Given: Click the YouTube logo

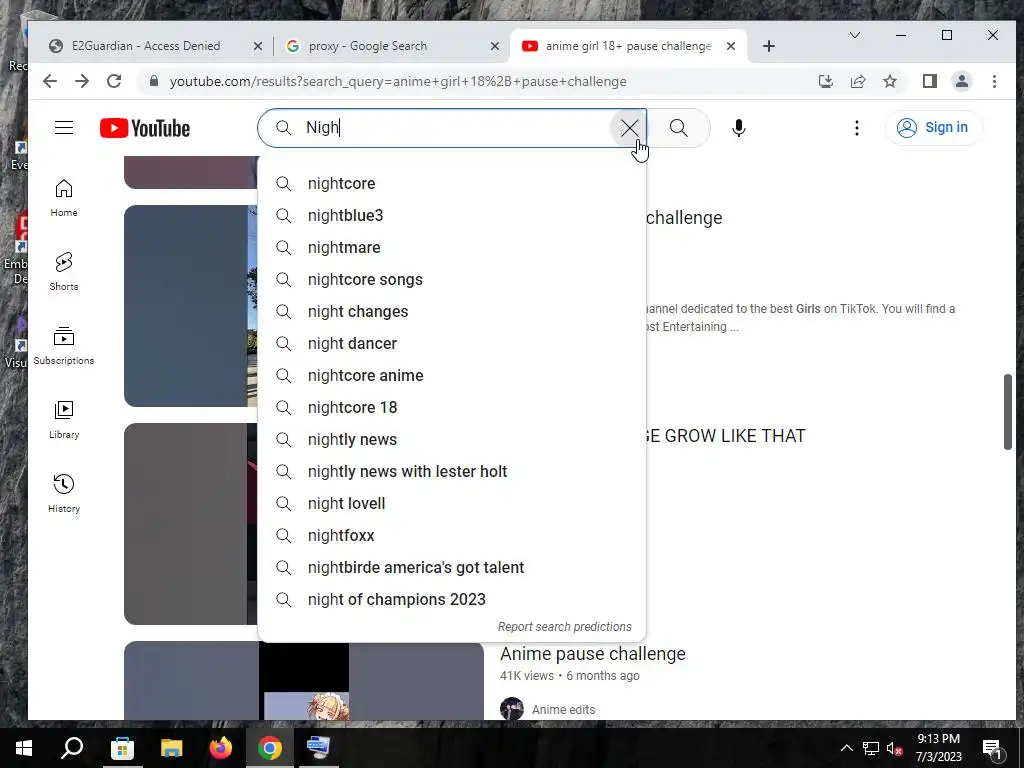Looking at the screenshot, I should pos(145,128).
